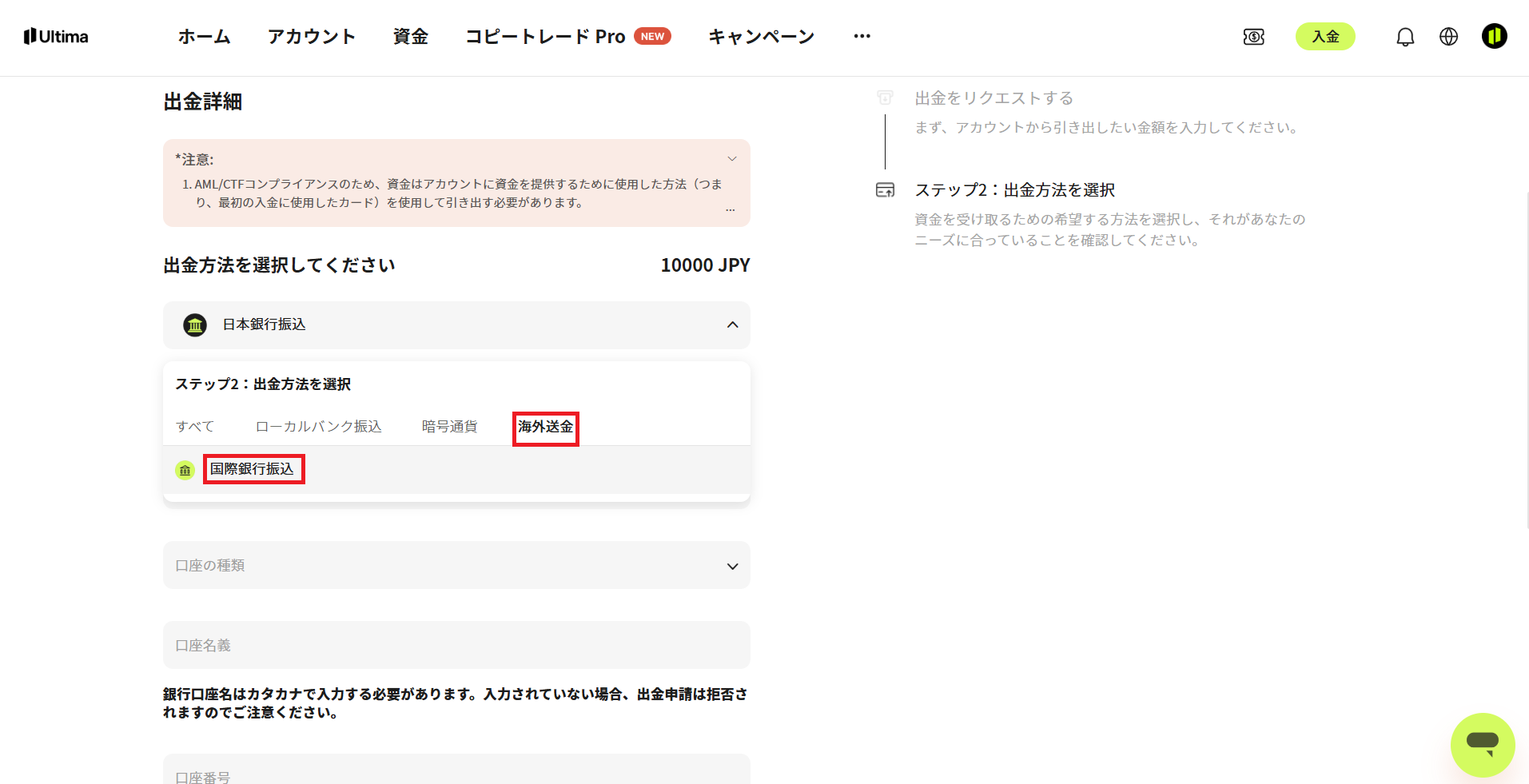Click the icon beside 出金をリクエストする

pyautogui.click(x=885, y=98)
